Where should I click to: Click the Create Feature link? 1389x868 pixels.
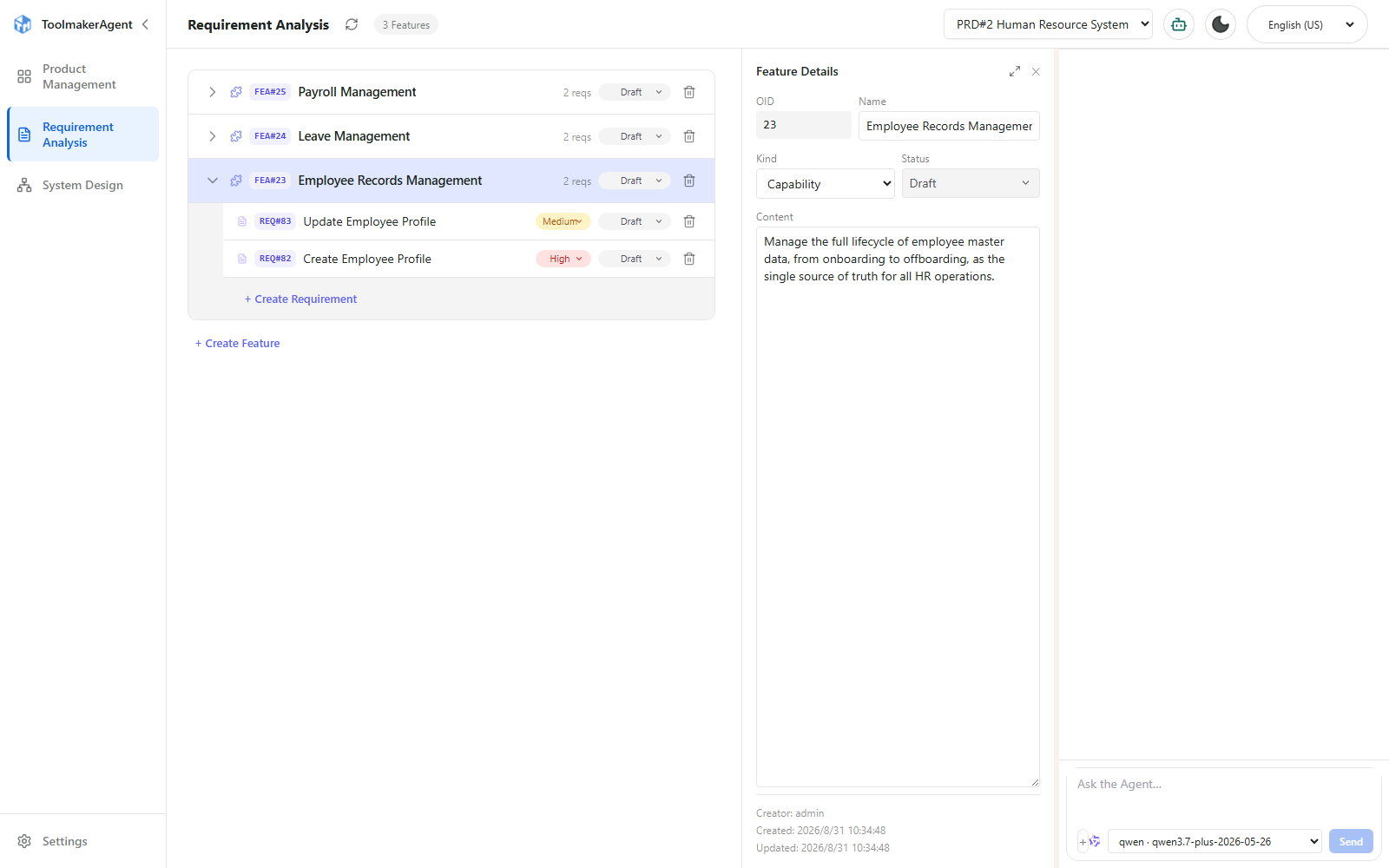[237, 343]
